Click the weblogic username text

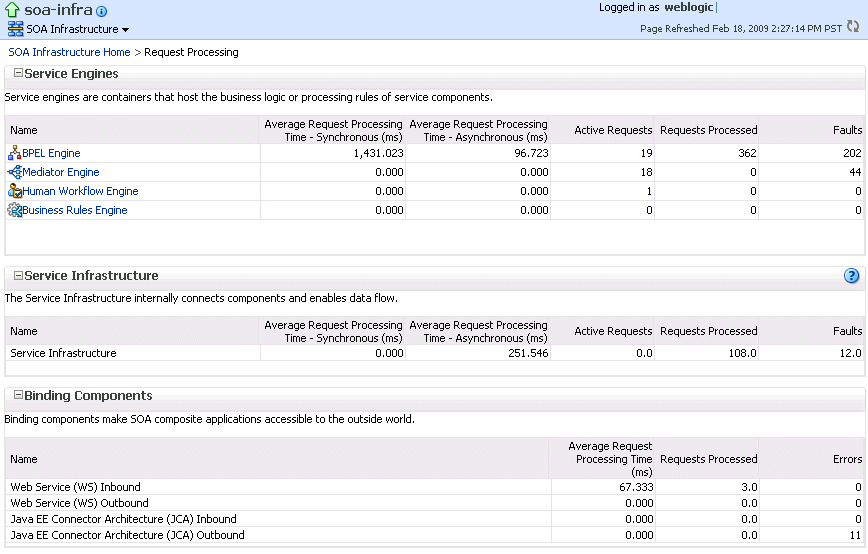689,7
